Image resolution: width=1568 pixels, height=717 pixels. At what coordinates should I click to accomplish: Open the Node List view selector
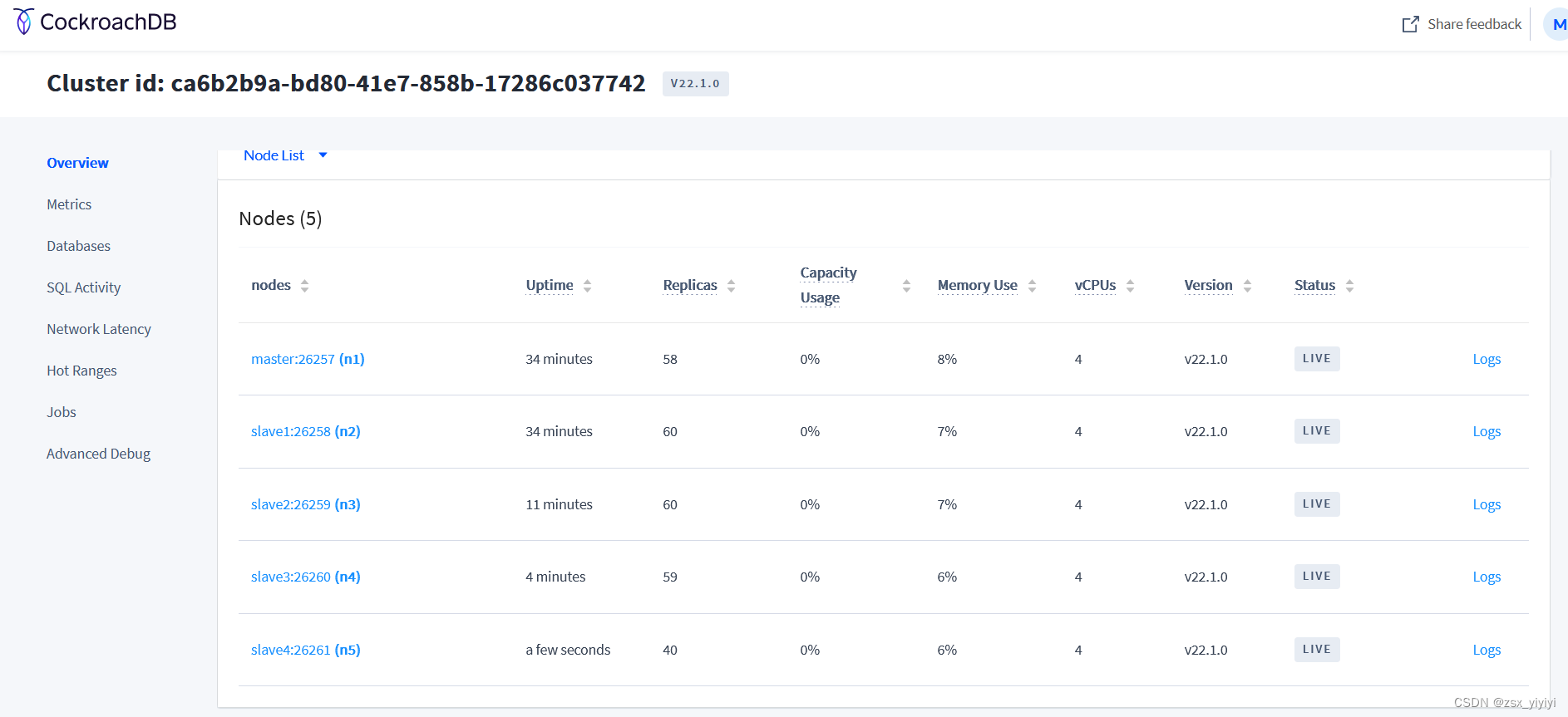[x=285, y=155]
